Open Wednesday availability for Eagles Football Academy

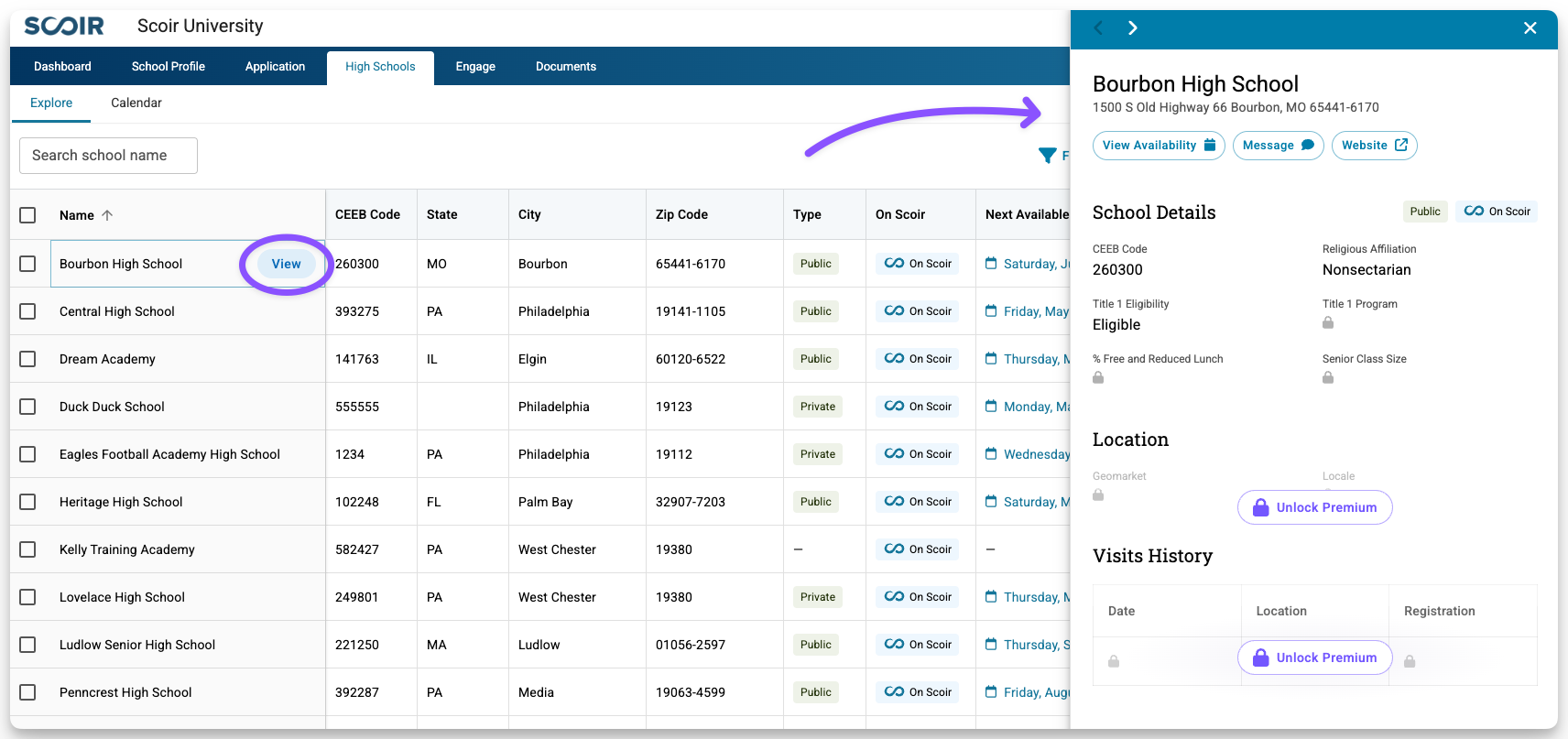(1036, 454)
